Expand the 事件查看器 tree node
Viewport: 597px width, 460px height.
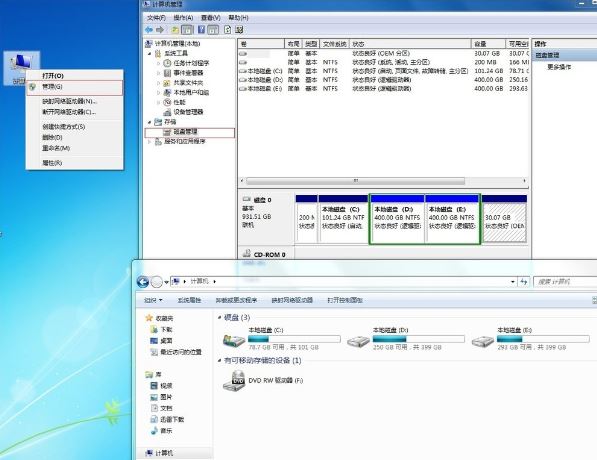pyautogui.click(x=159, y=73)
